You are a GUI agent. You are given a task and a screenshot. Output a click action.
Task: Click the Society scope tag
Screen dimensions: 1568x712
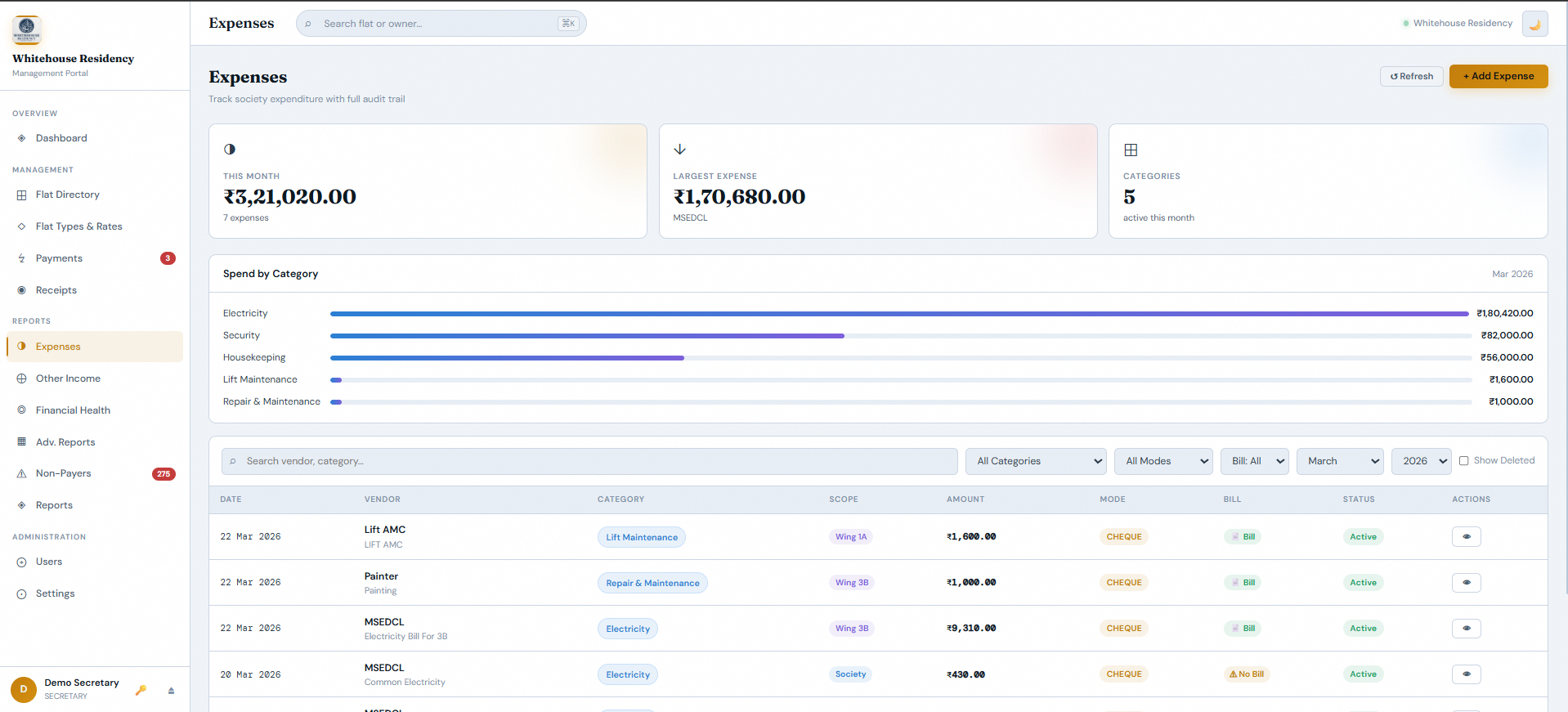(850, 674)
